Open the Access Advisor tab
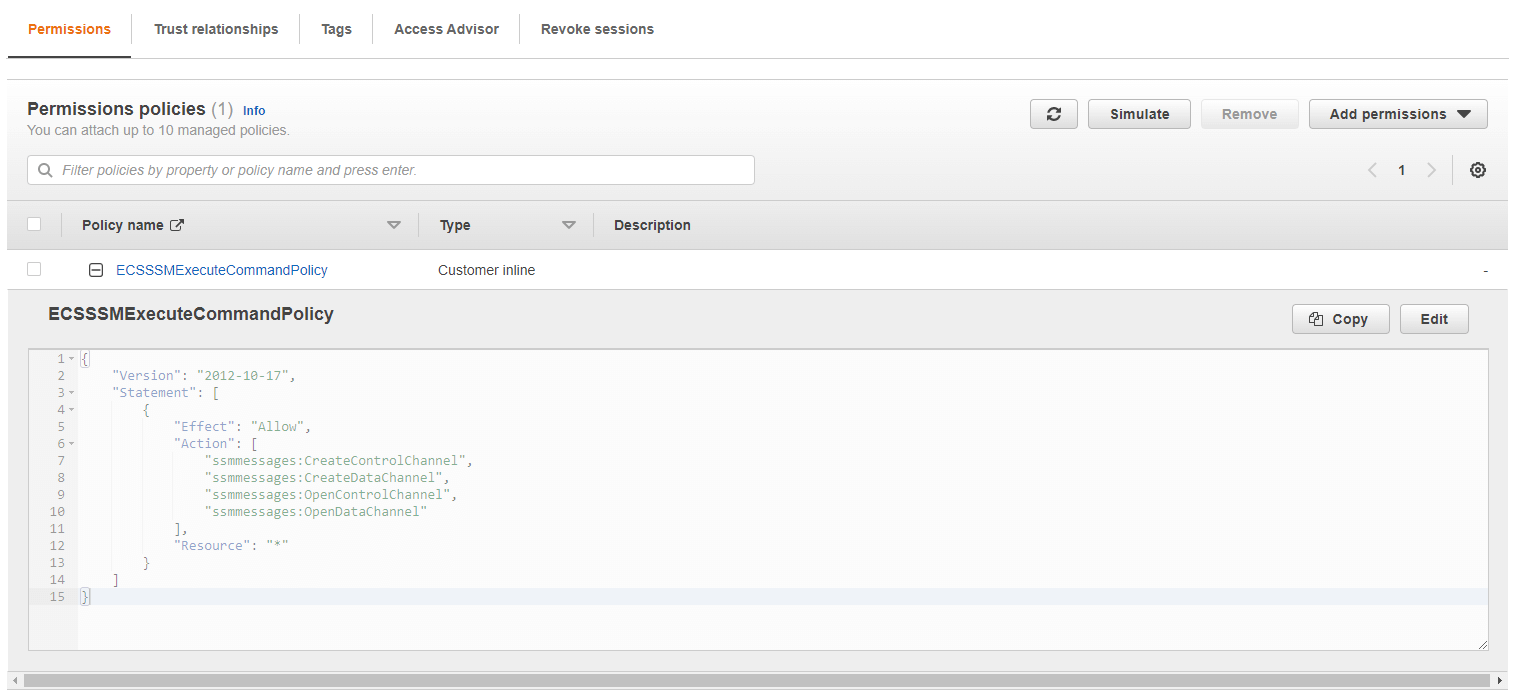Screen dimensions: 1516x698 [446, 29]
